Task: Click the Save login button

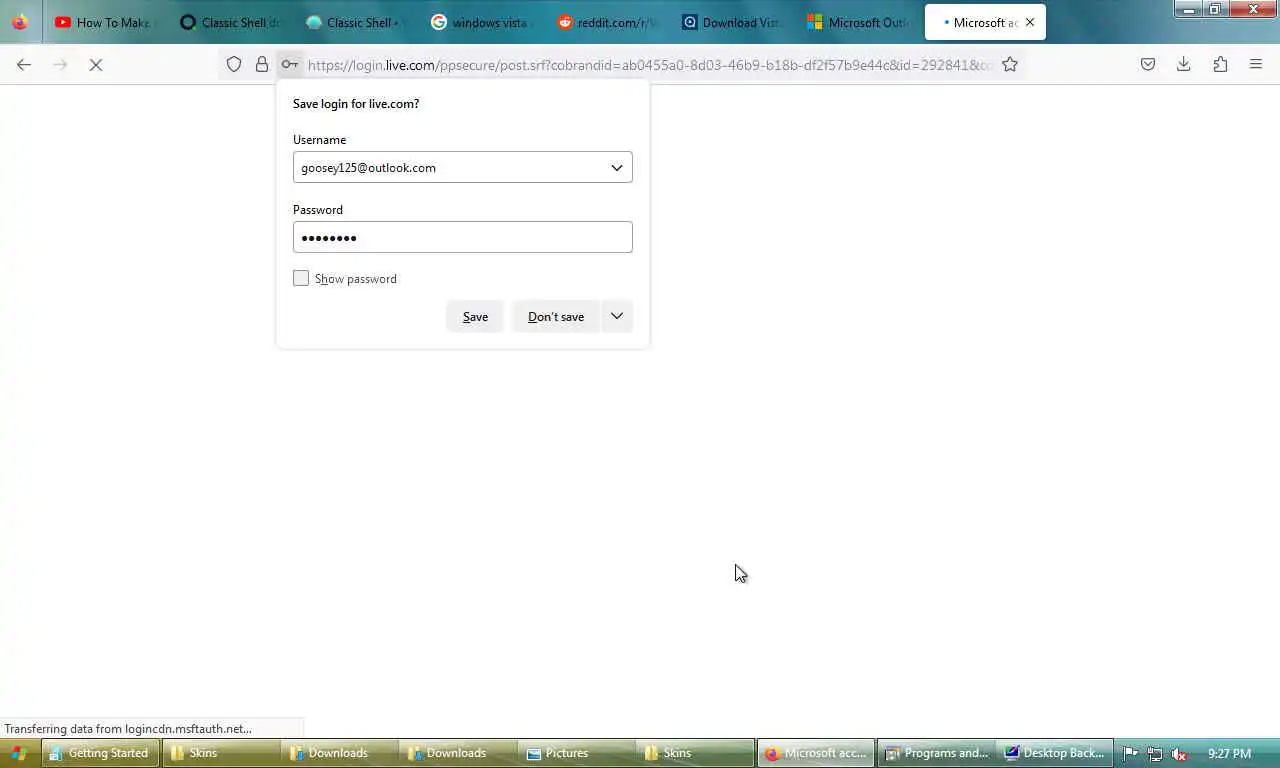Action: pos(475,316)
